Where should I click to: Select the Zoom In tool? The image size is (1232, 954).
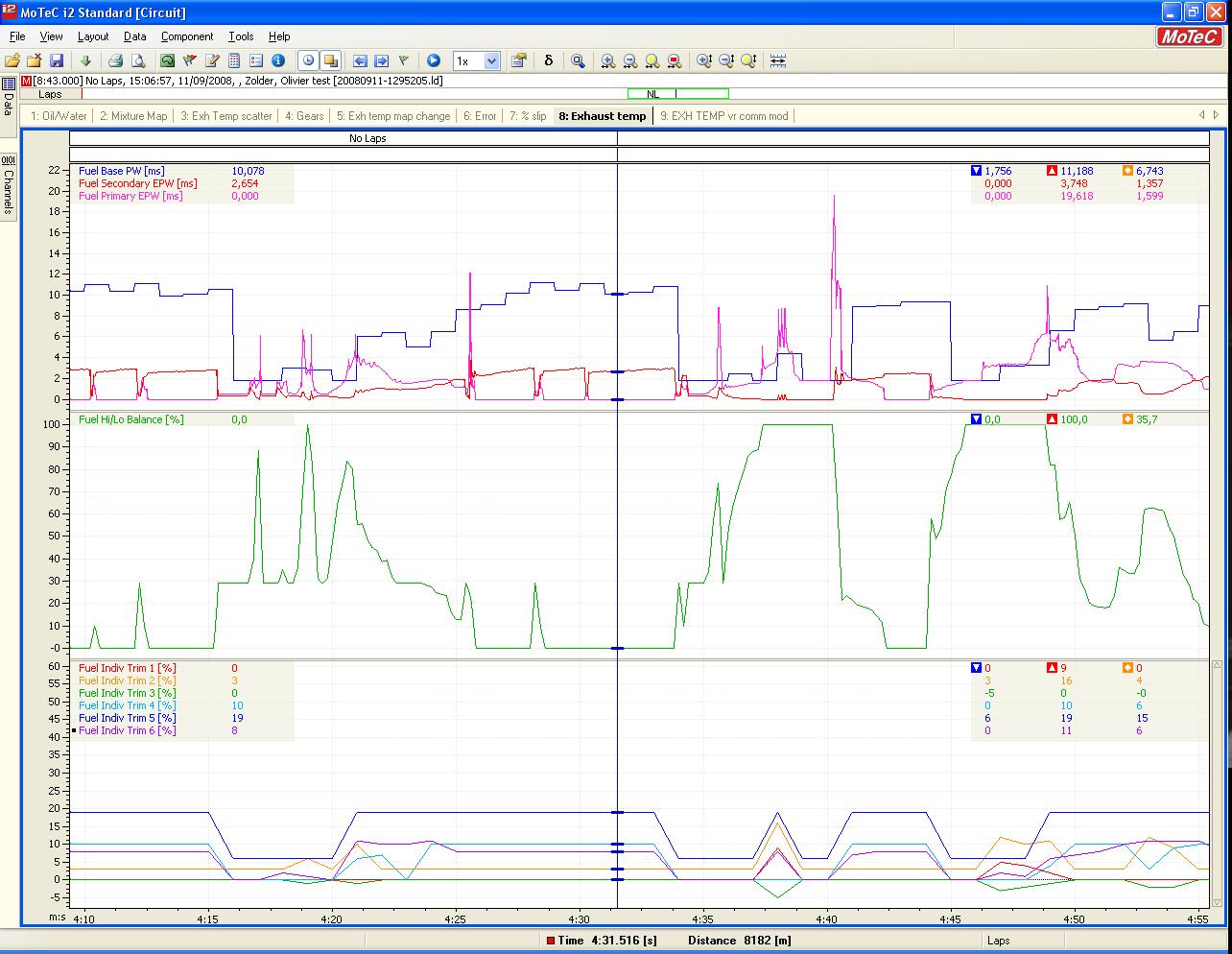607,60
